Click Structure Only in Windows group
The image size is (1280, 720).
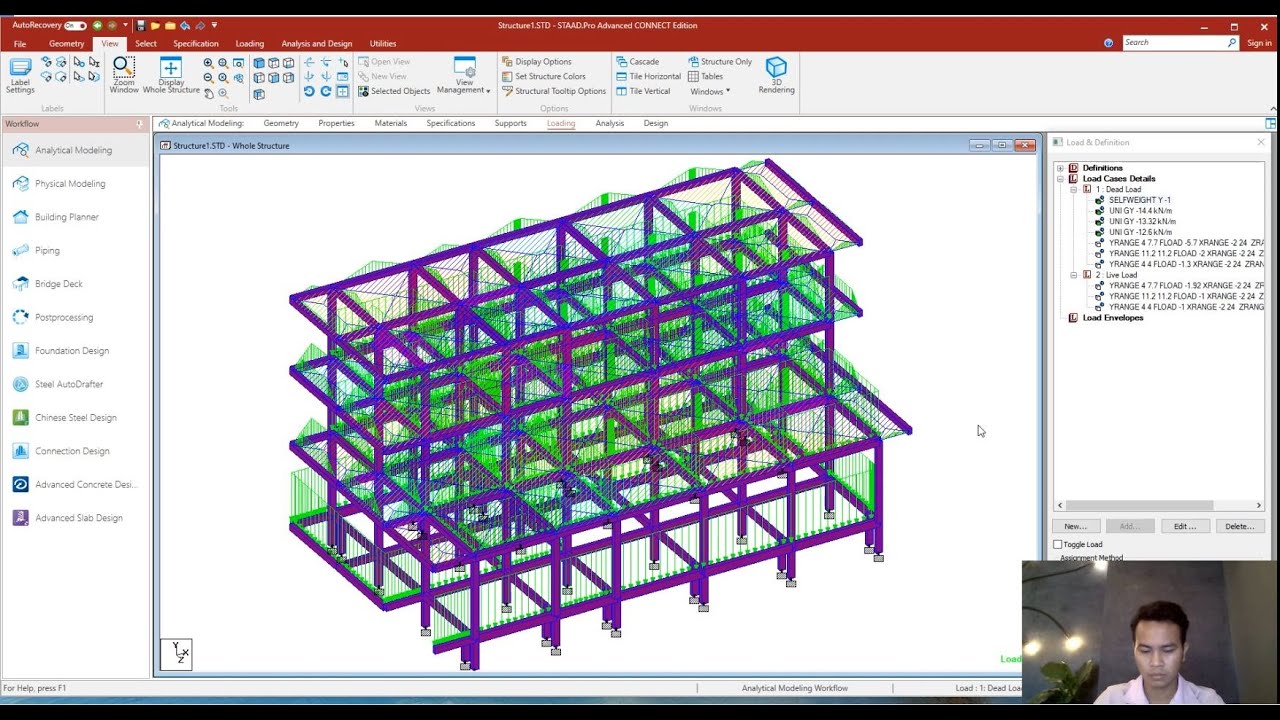720,62
